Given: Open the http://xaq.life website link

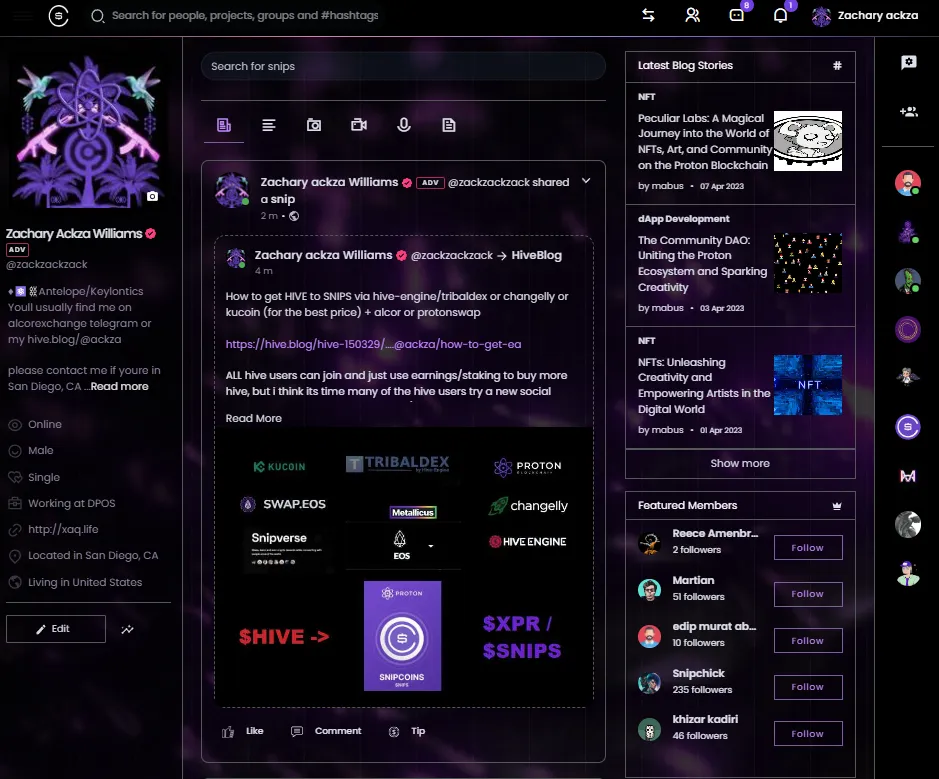Looking at the screenshot, I should [x=63, y=529].
